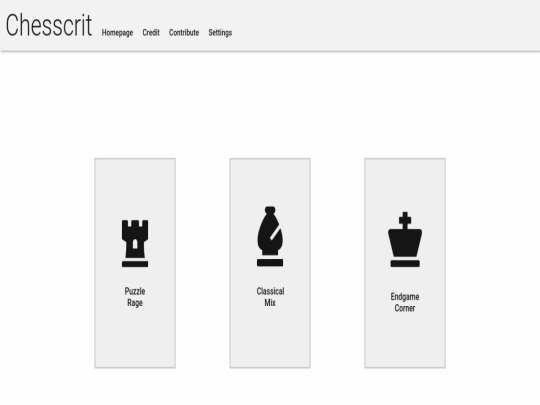Open the Homepage nav link
Viewport: 540px width, 405px height.
click(x=117, y=33)
